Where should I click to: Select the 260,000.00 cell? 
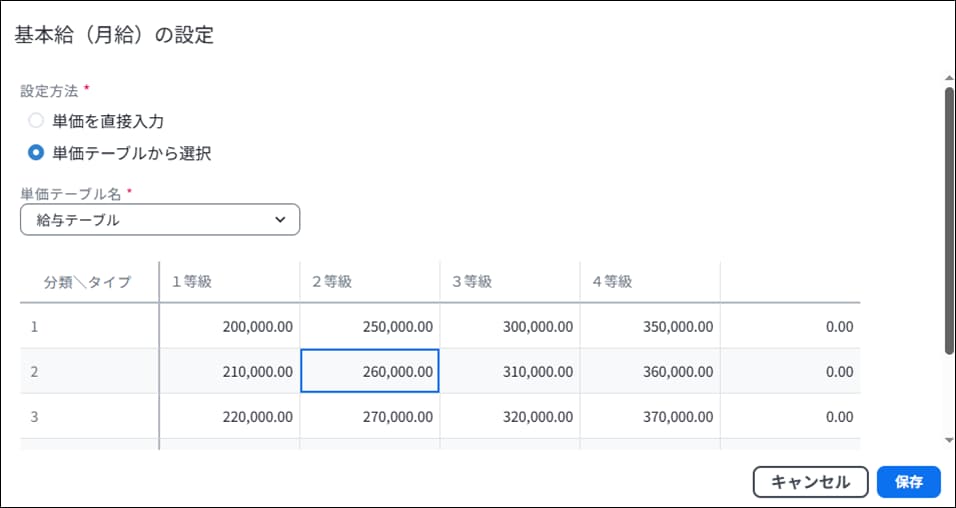[x=369, y=371]
